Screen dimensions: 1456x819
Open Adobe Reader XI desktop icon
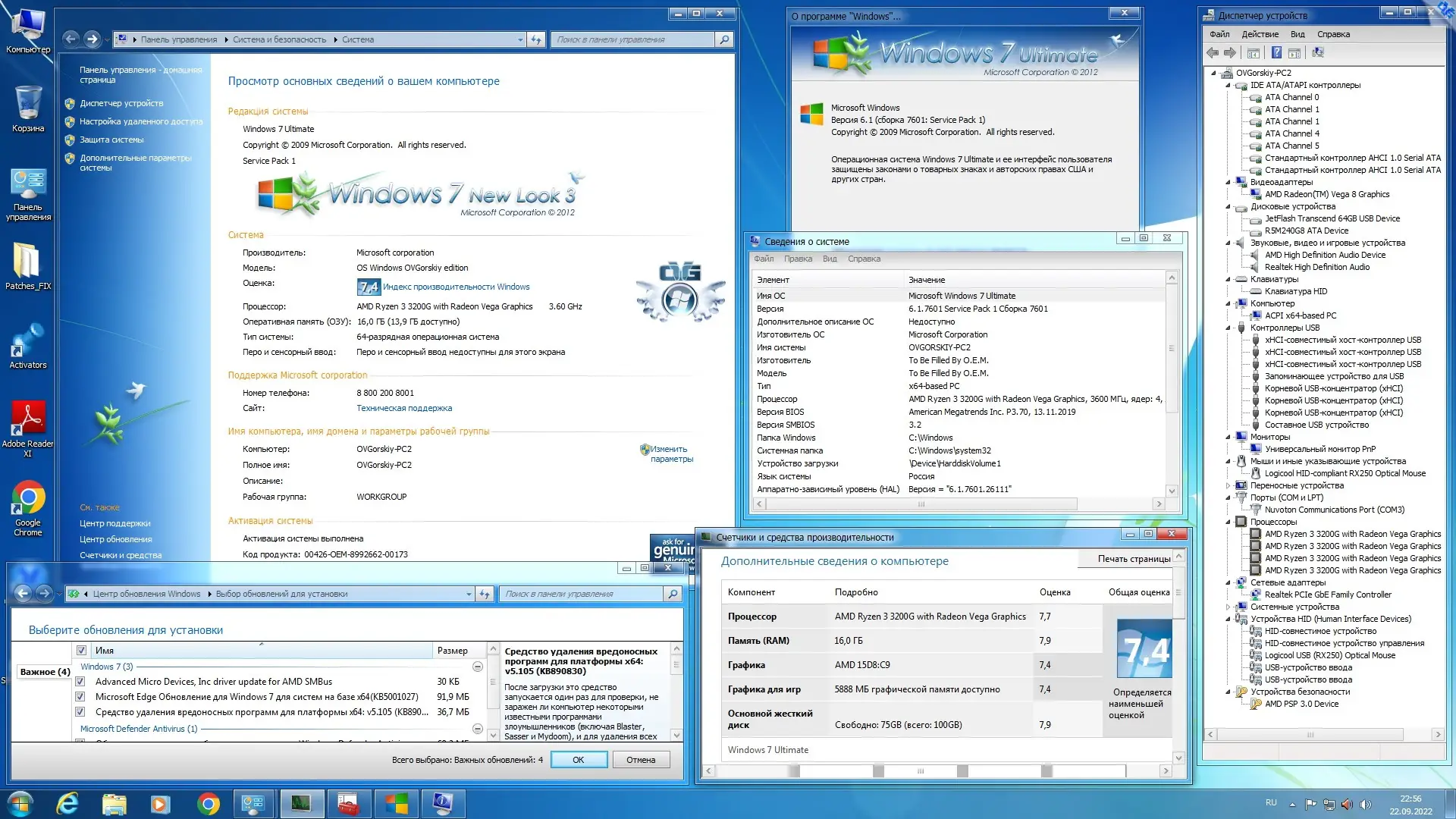pyautogui.click(x=28, y=419)
